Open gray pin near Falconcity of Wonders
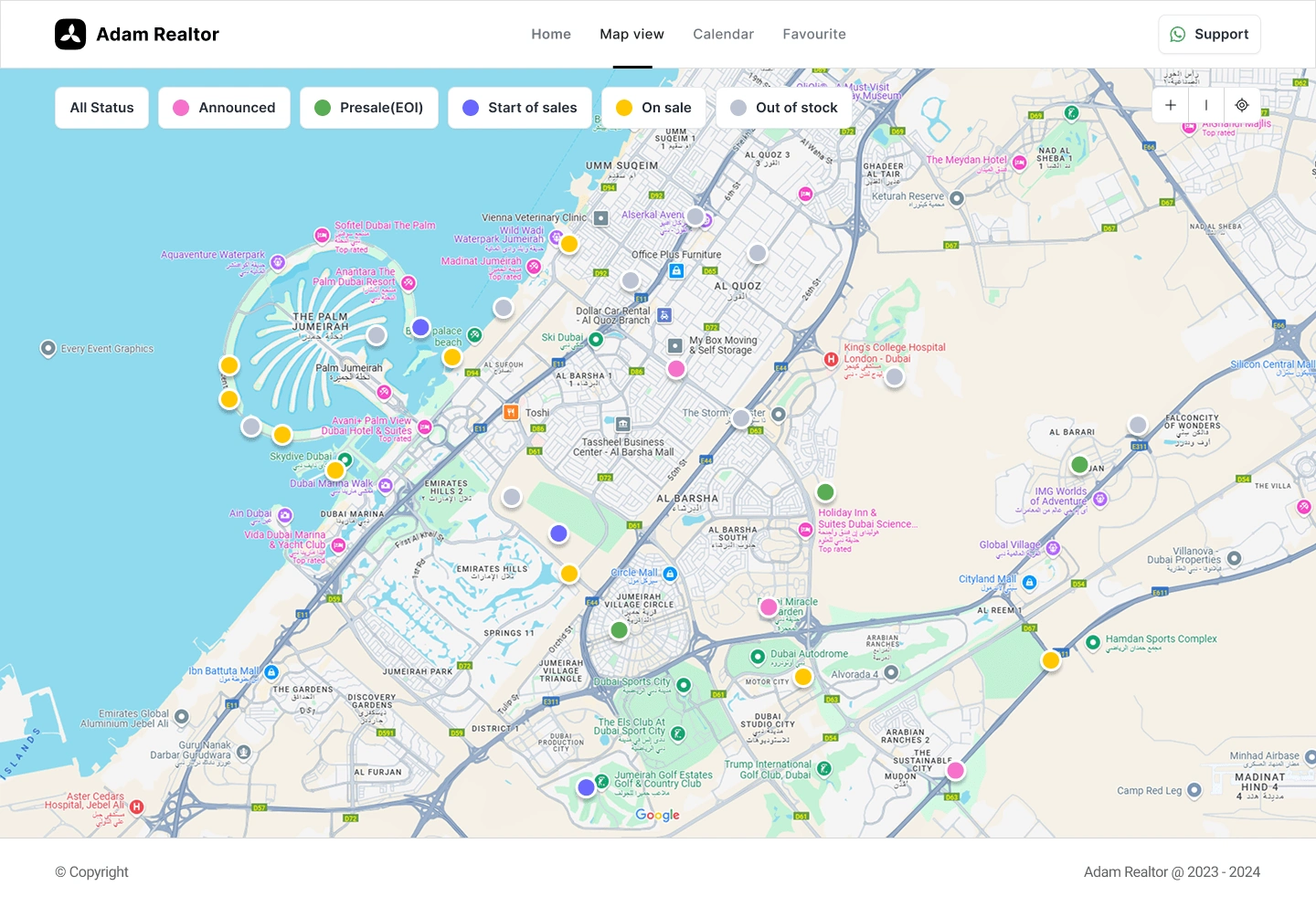1316x907 pixels. pyautogui.click(x=1138, y=425)
